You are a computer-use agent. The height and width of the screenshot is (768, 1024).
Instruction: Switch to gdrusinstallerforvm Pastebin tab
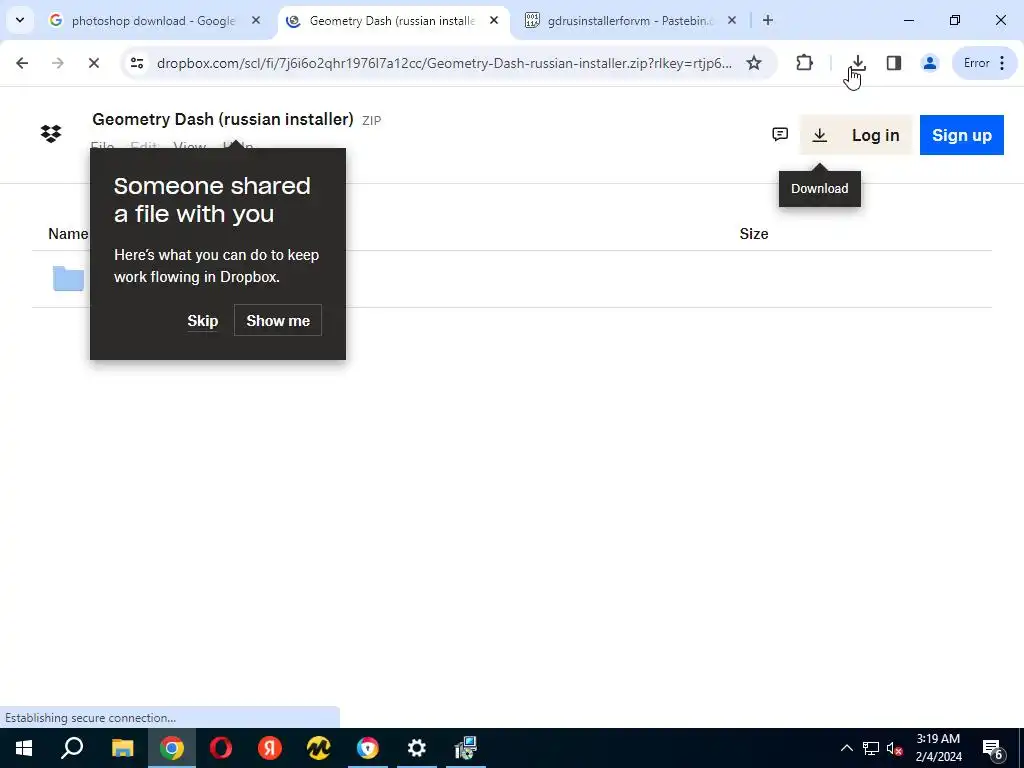click(x=632, y=21)
